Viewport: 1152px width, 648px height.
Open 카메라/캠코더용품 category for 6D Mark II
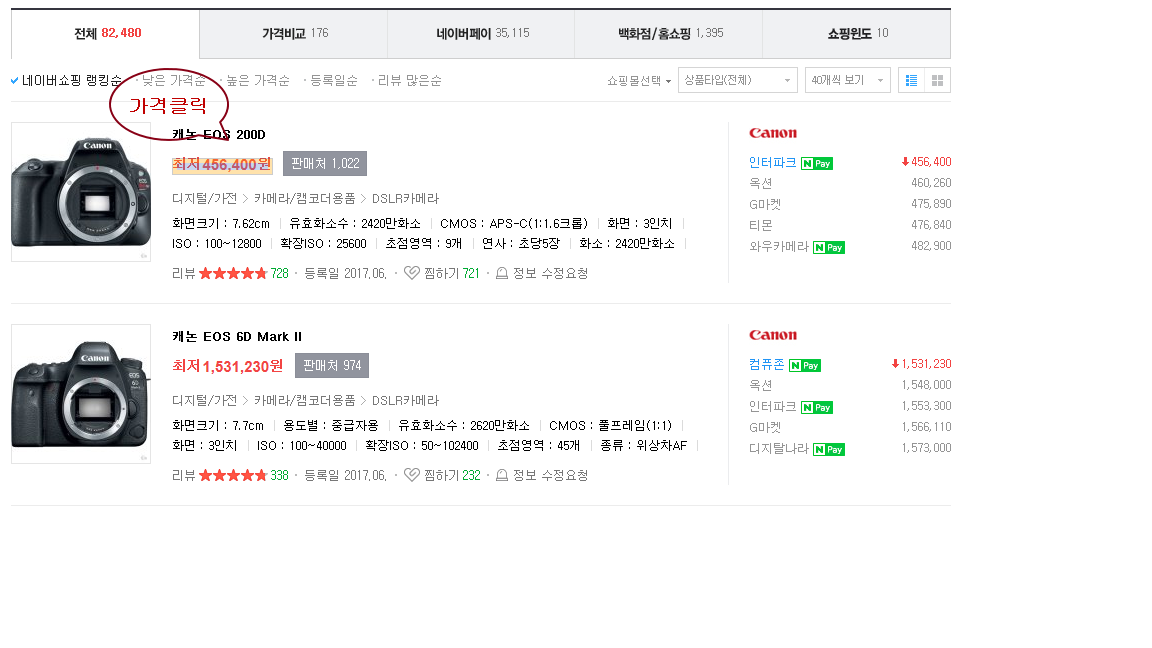[304, 400]
